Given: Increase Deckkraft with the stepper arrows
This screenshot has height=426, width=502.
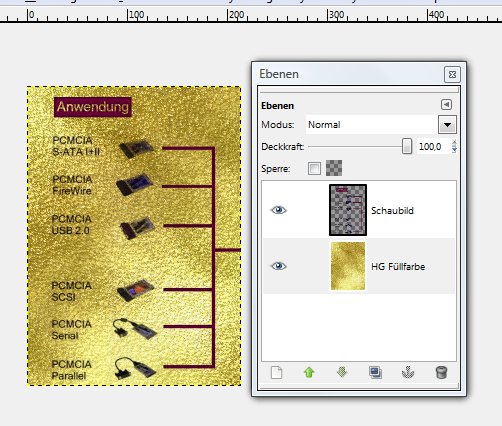Looking at the screenshot, I should click(x=454, y=146).
